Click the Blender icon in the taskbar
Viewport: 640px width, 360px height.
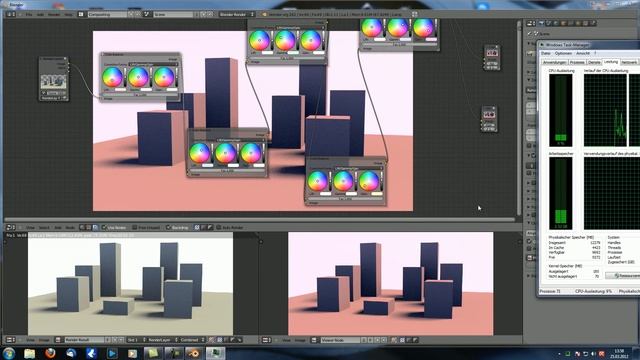pos(194,353)
